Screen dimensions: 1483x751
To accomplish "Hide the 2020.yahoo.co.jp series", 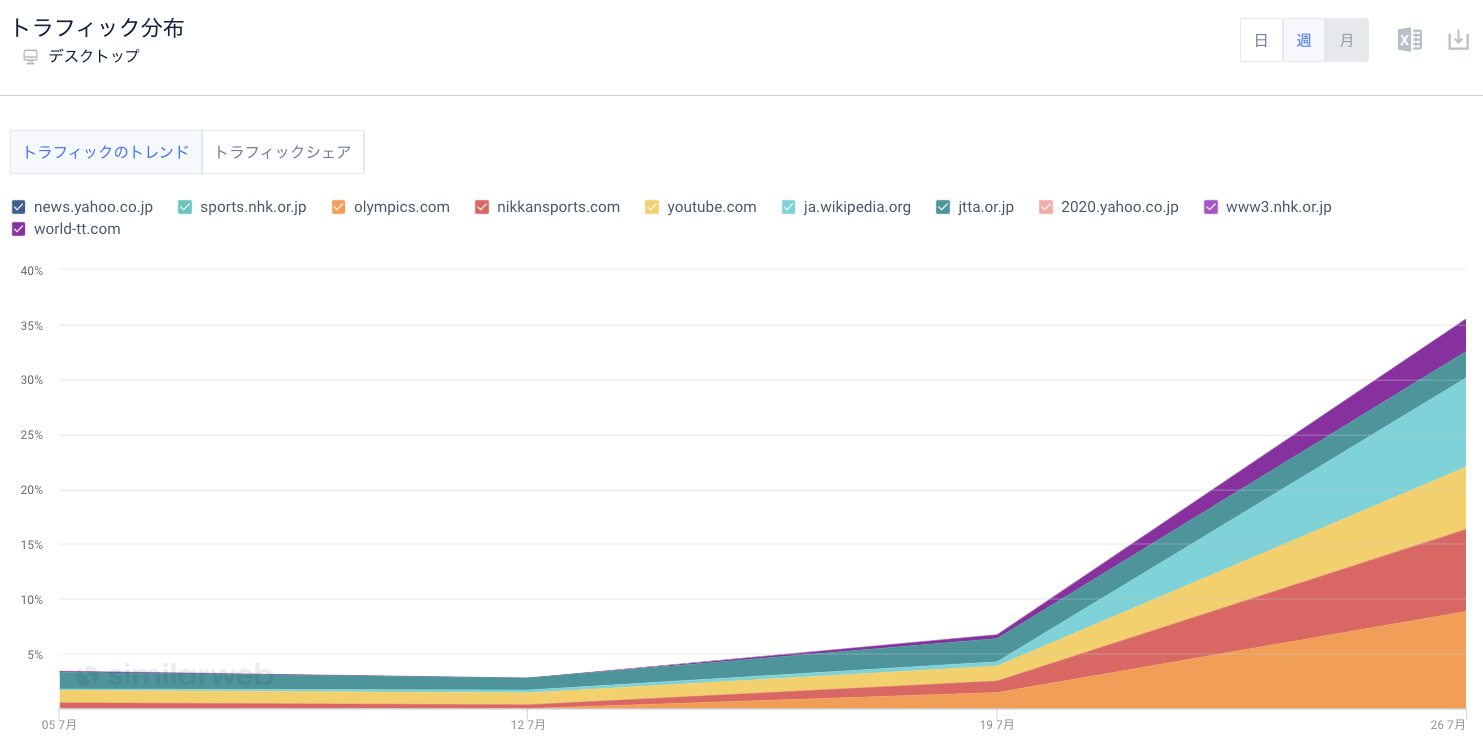I will coord(1045,207).
